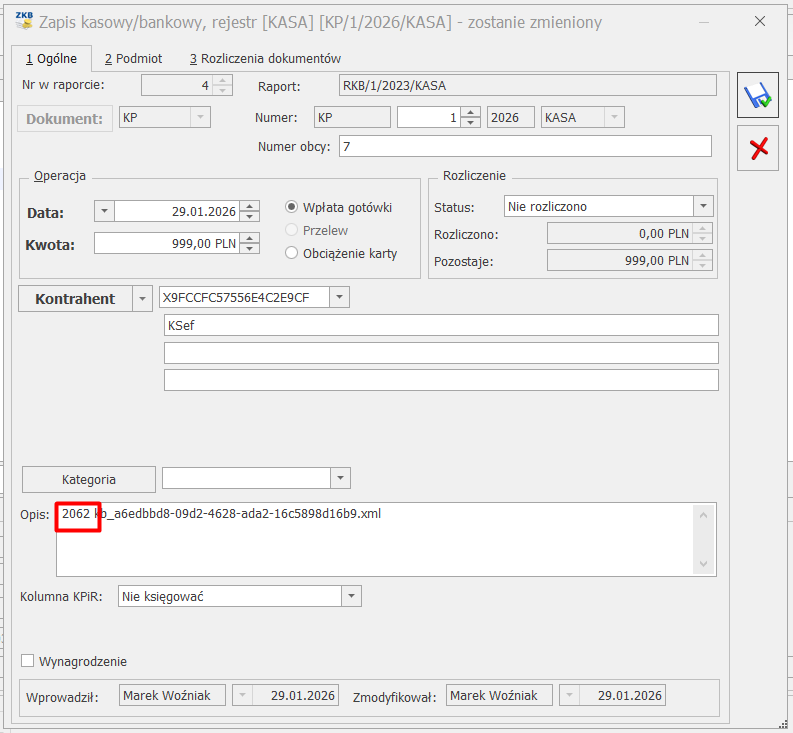
Task: Enable the Wynagrodzenie checkbox
Action: (28, 661)
